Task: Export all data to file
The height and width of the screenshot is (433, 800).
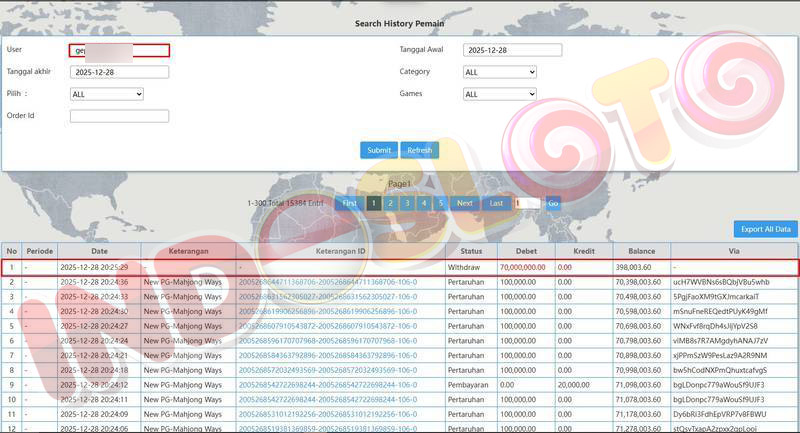Action: (765, 229)
